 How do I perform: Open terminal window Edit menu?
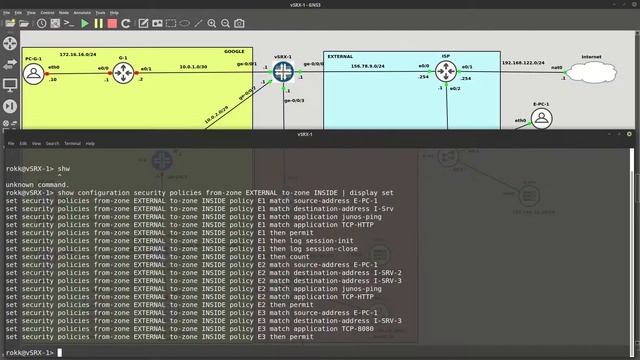click(23, 144)
